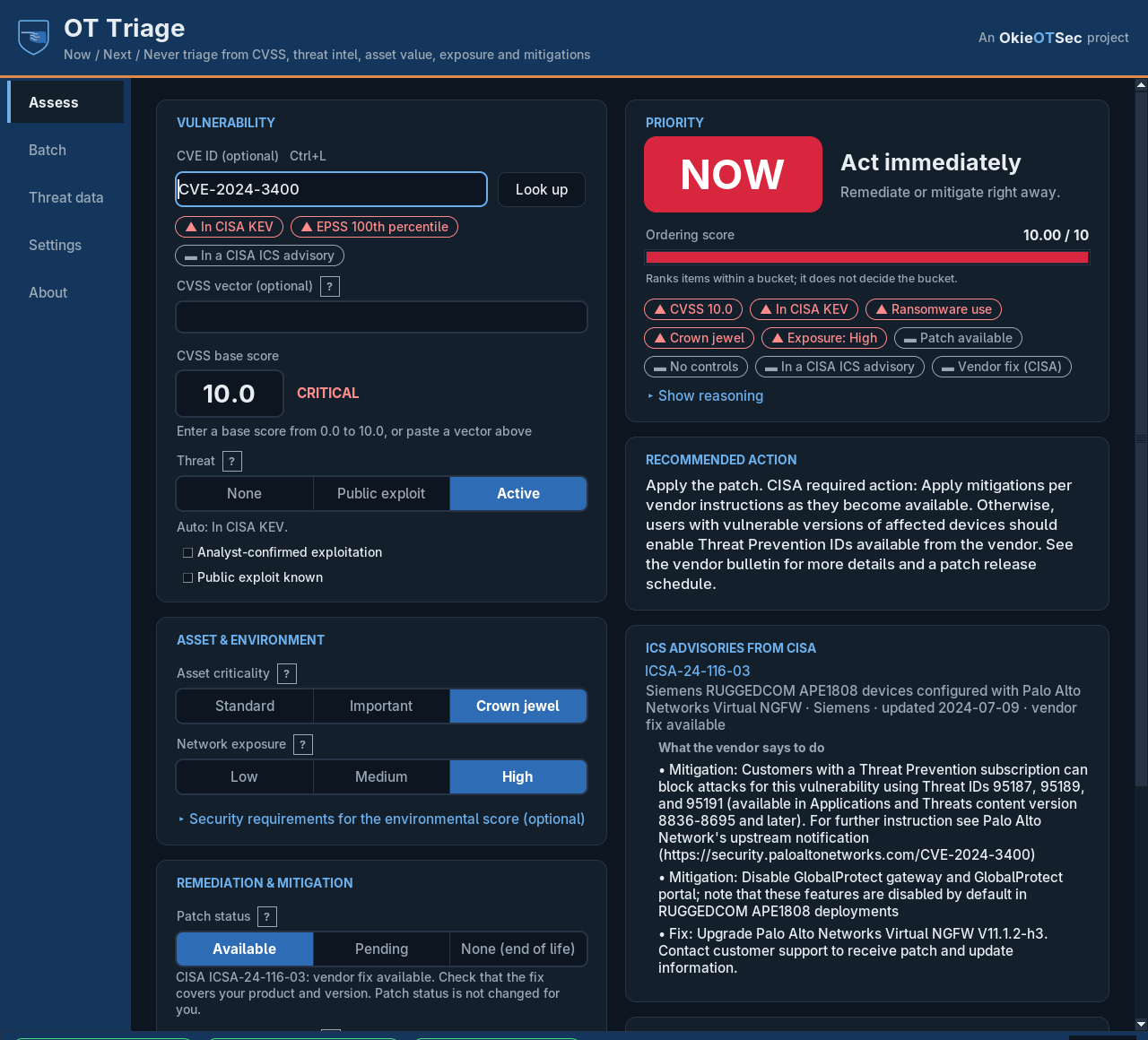Switch to the Batch tab
Image resolution: width=1148 pixels, height=1040 pixels.
(65, 150)
